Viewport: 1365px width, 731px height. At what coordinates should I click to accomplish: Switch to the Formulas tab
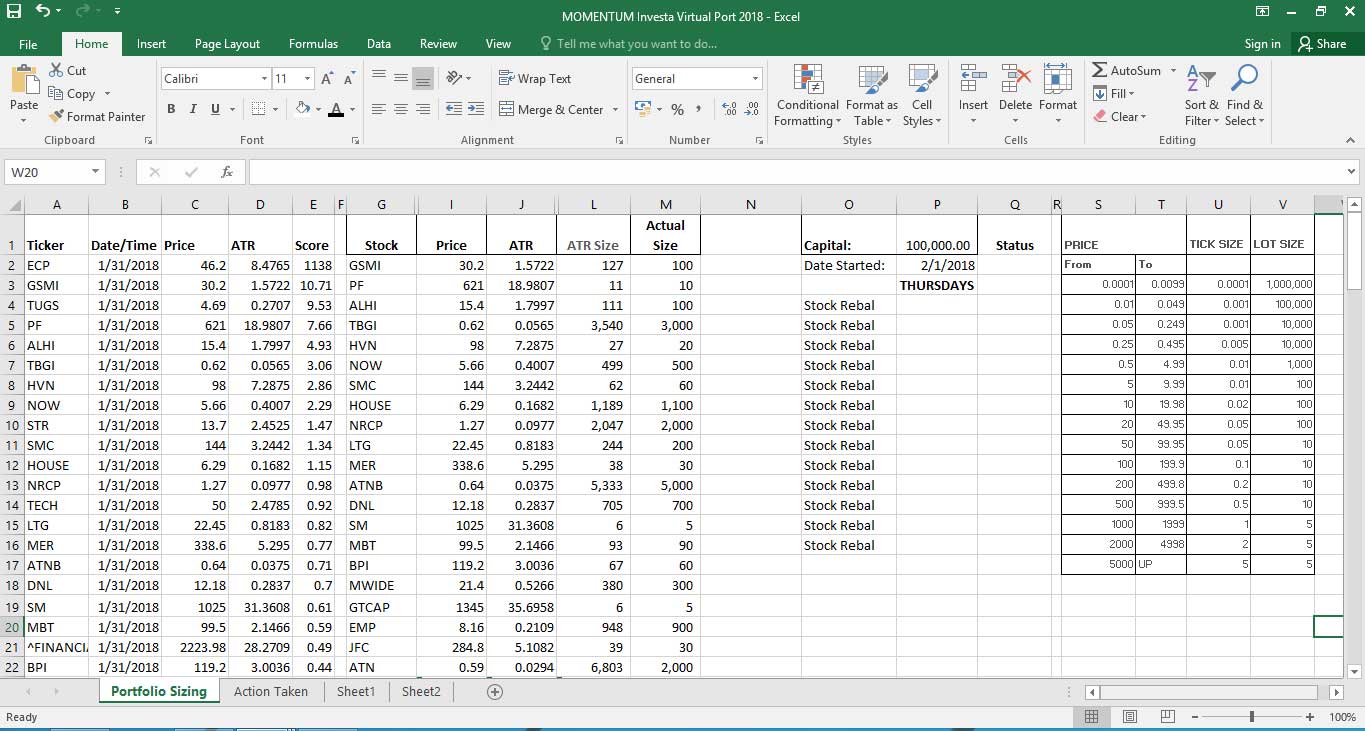point(313,44)
